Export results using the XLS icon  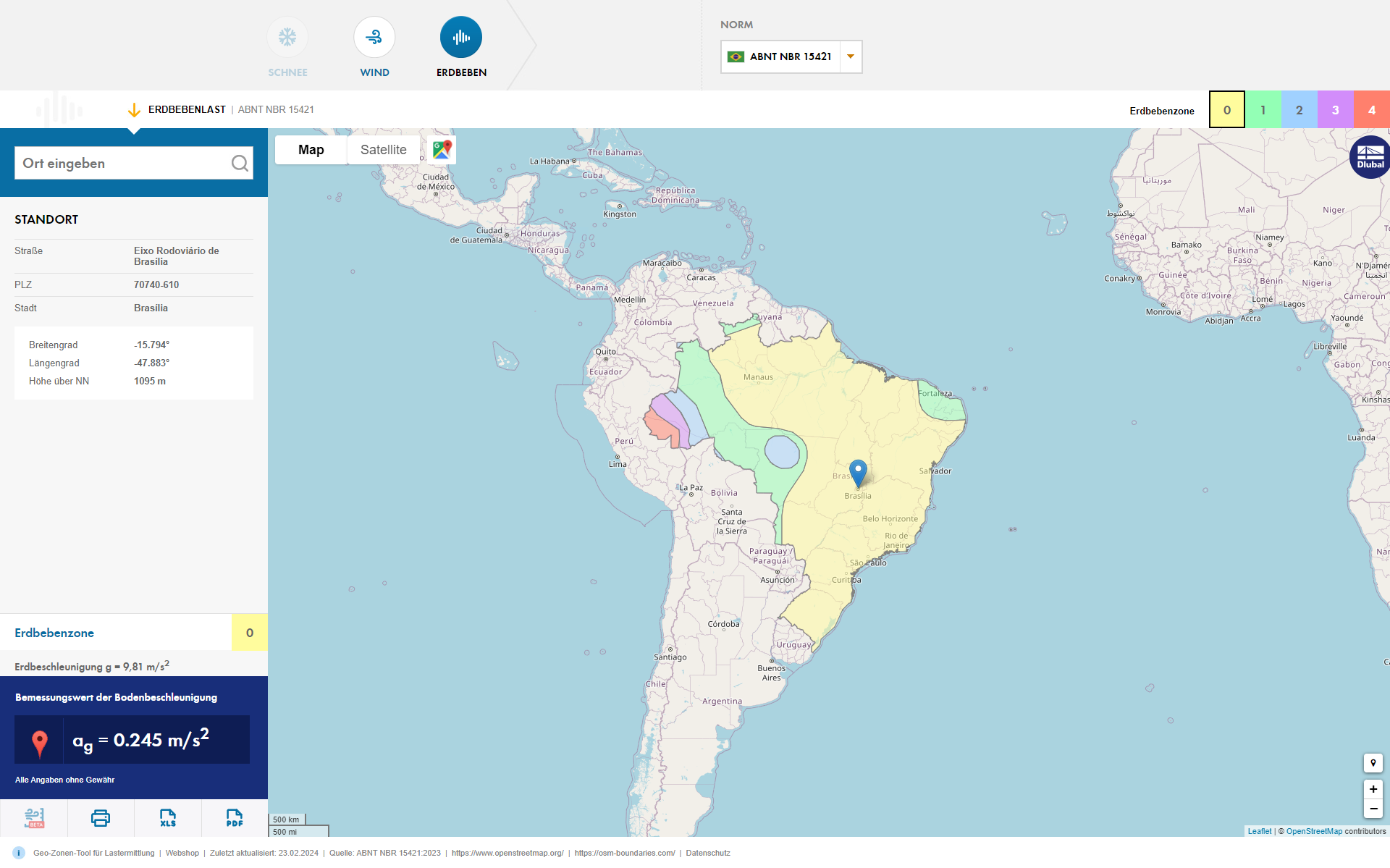pos(167,817)
